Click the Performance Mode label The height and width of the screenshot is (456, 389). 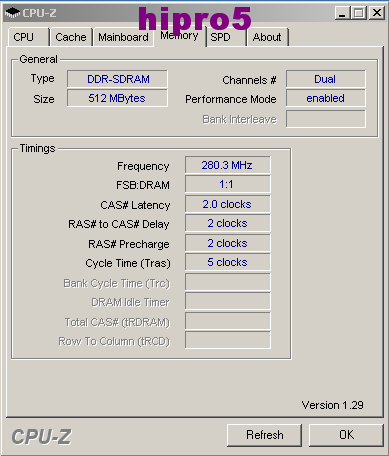pyautogui.click(x=231, y=99)
